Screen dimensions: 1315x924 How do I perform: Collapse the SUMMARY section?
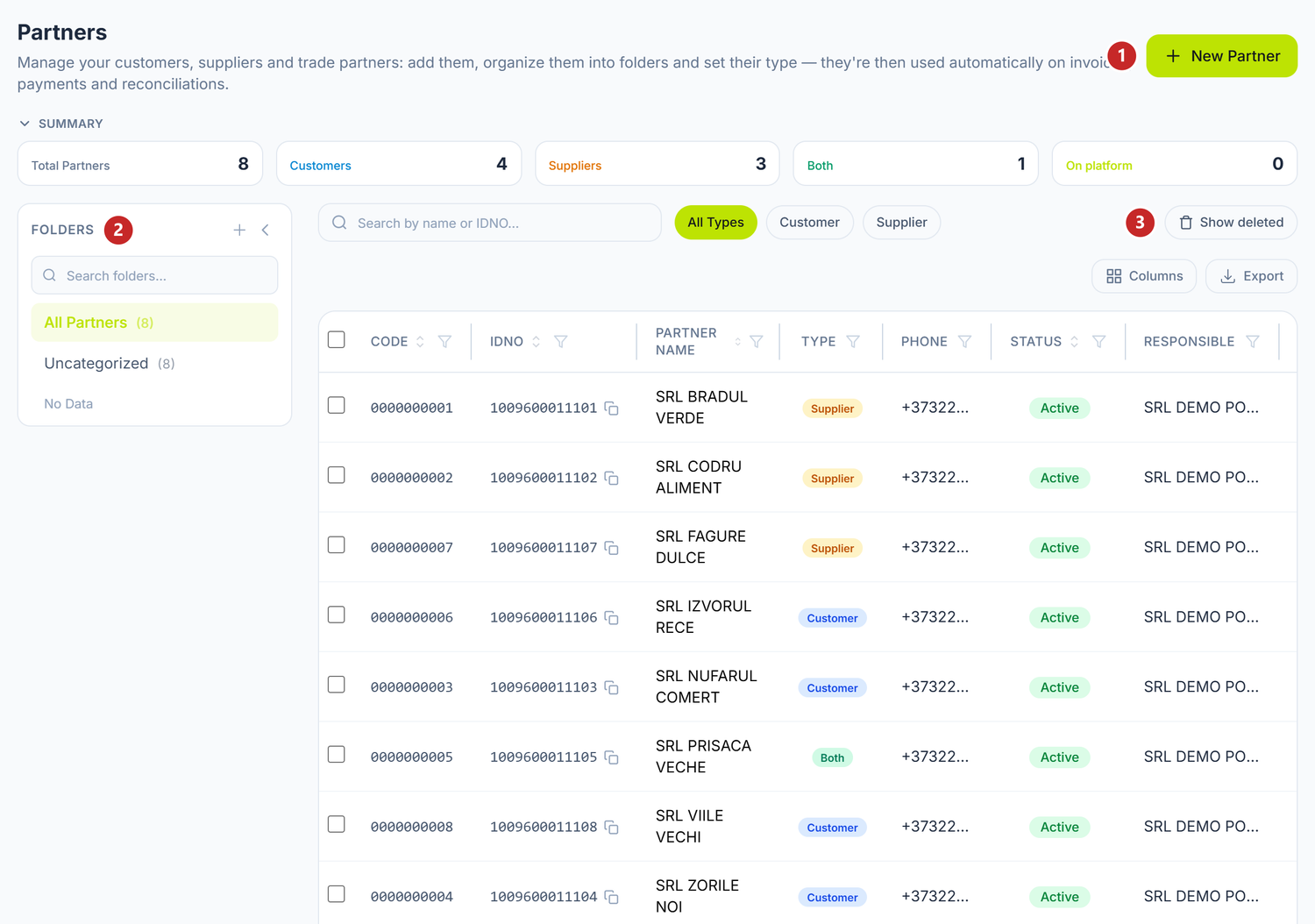[60, 124]
